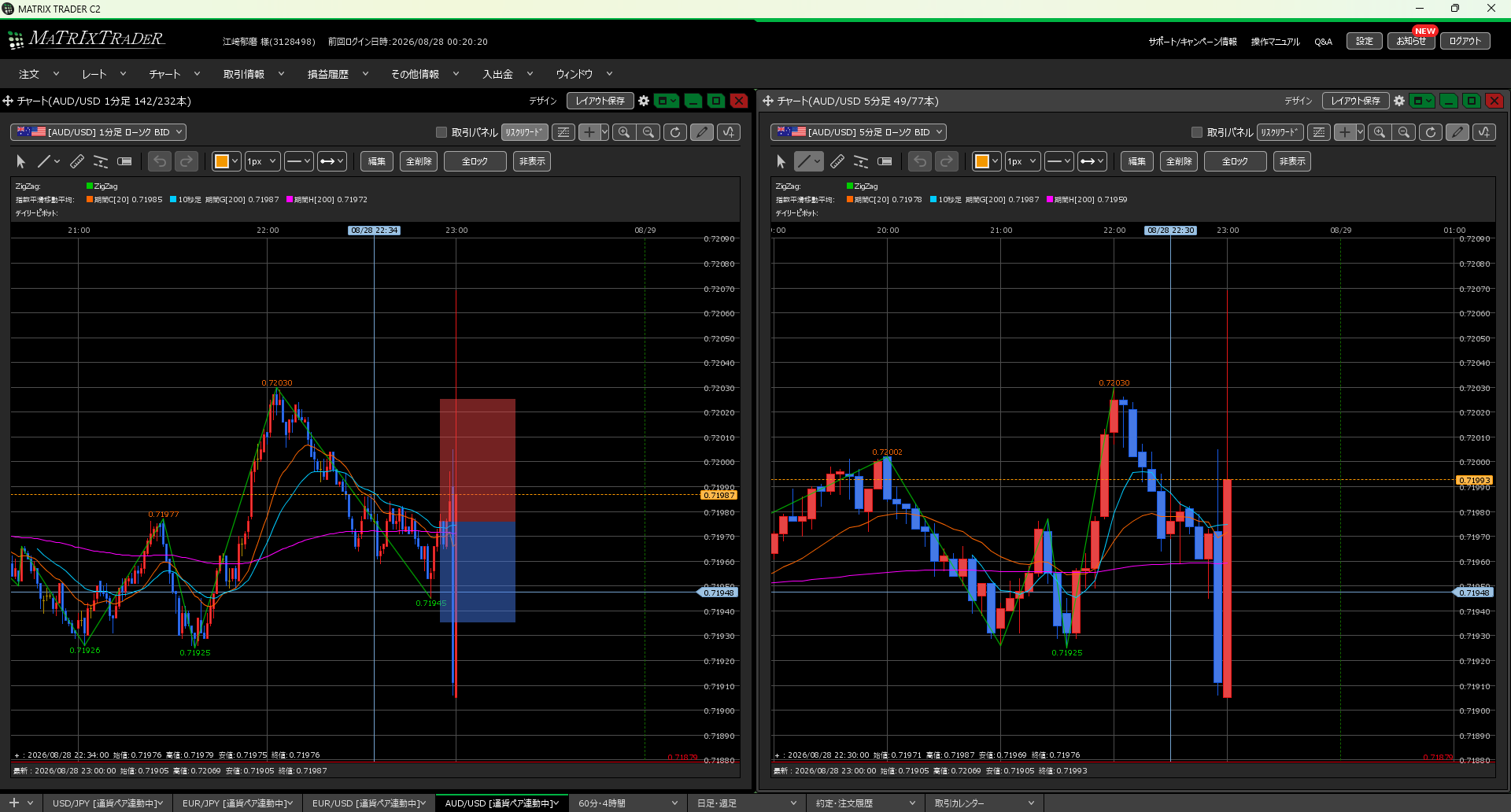Toggle リスクリワード in the 5分足 chart
1511x812 pixels.
[x=1280, y=132]
